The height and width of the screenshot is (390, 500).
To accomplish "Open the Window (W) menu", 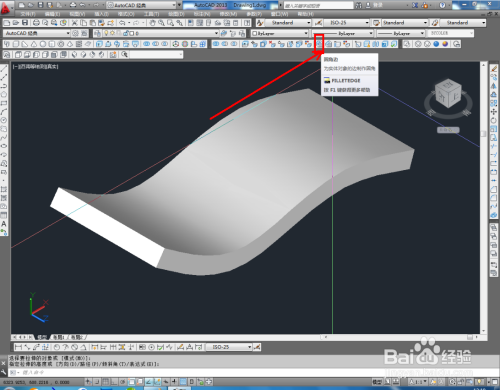I will click(x=279, y=14).
